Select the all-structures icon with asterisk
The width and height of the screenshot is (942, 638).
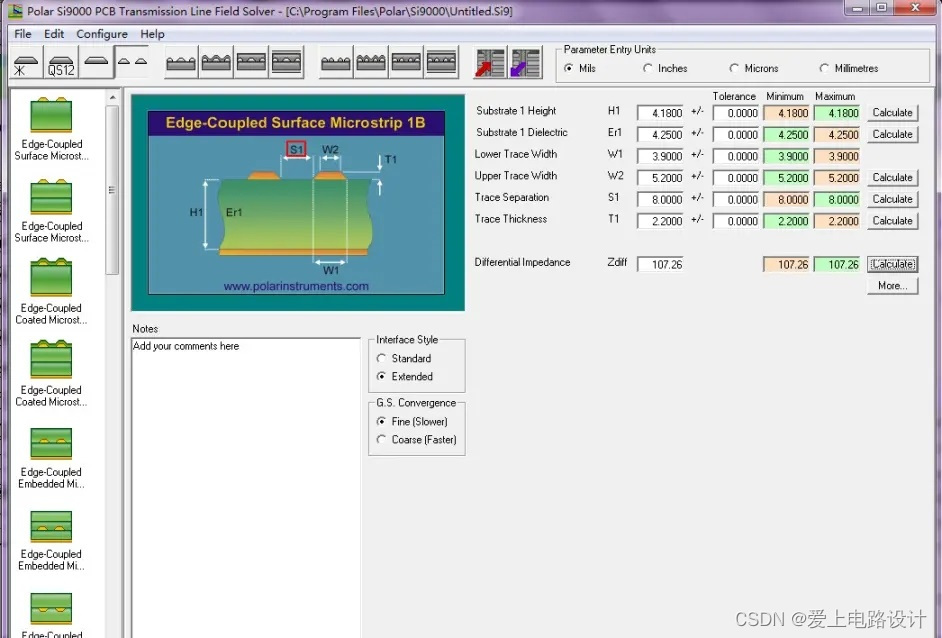tap(26, 62)
